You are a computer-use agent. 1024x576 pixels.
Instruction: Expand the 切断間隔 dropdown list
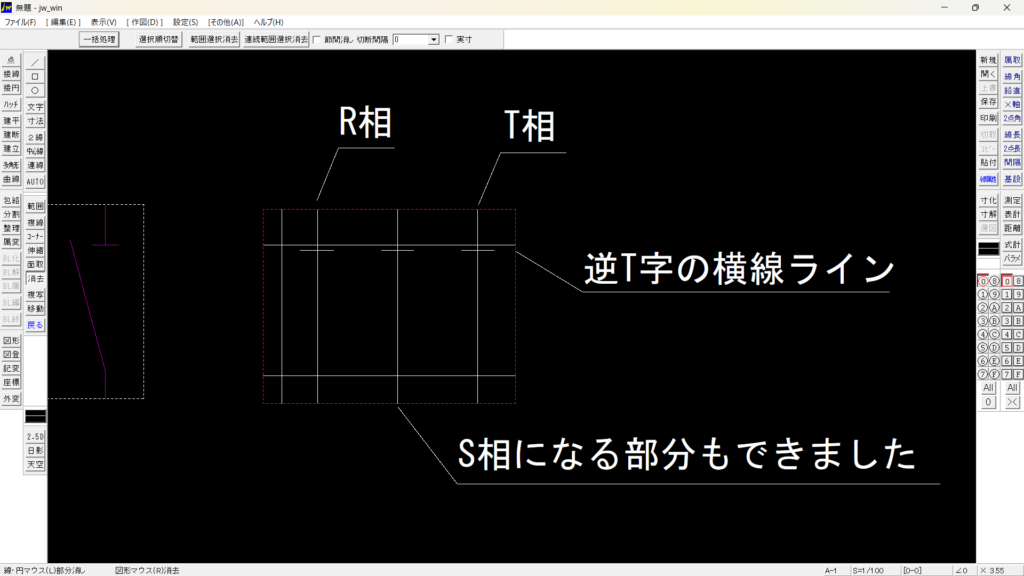pos(433,40)
